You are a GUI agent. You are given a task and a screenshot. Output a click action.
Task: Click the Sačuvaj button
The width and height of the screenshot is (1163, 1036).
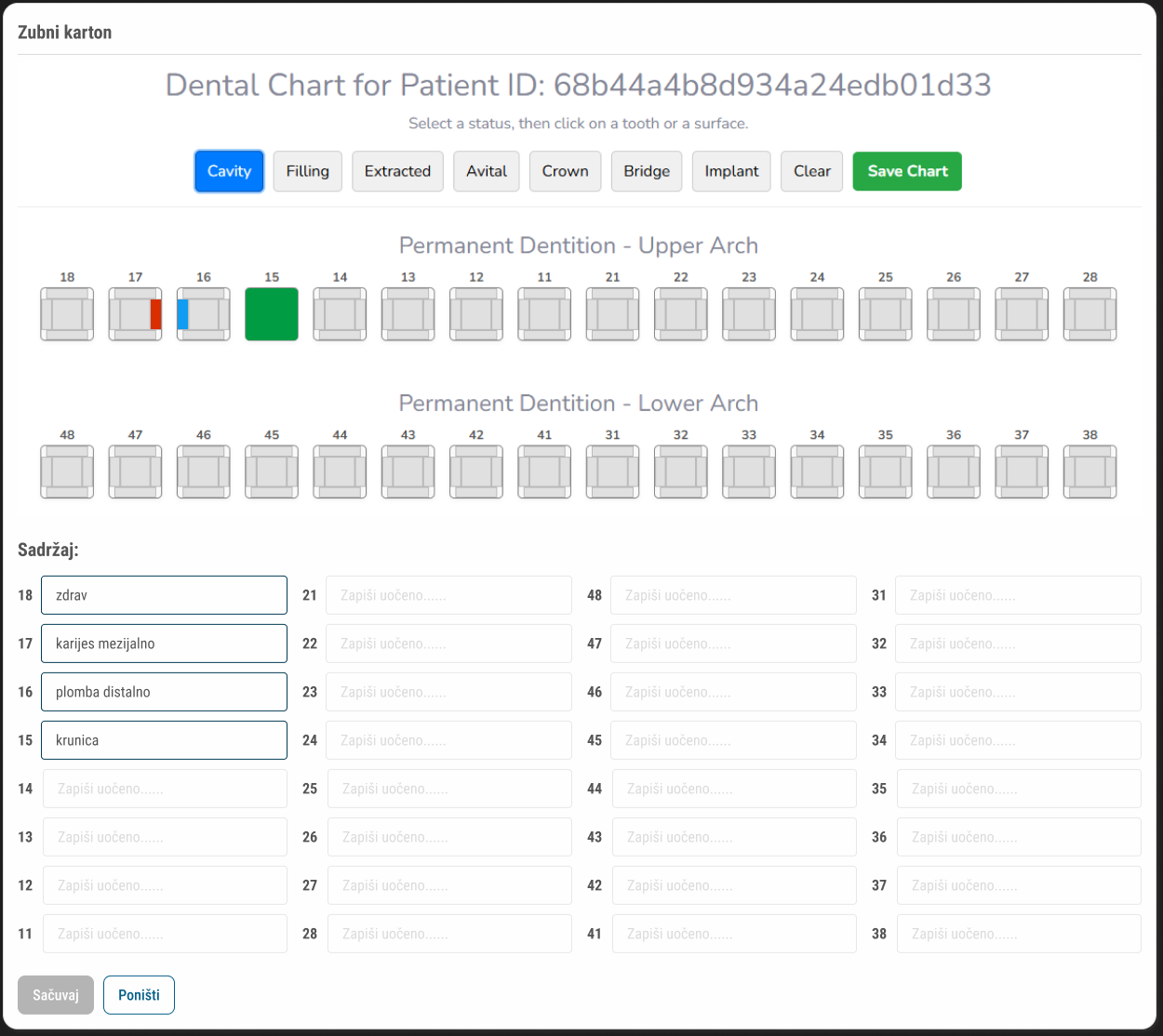[x=56, y=995]
